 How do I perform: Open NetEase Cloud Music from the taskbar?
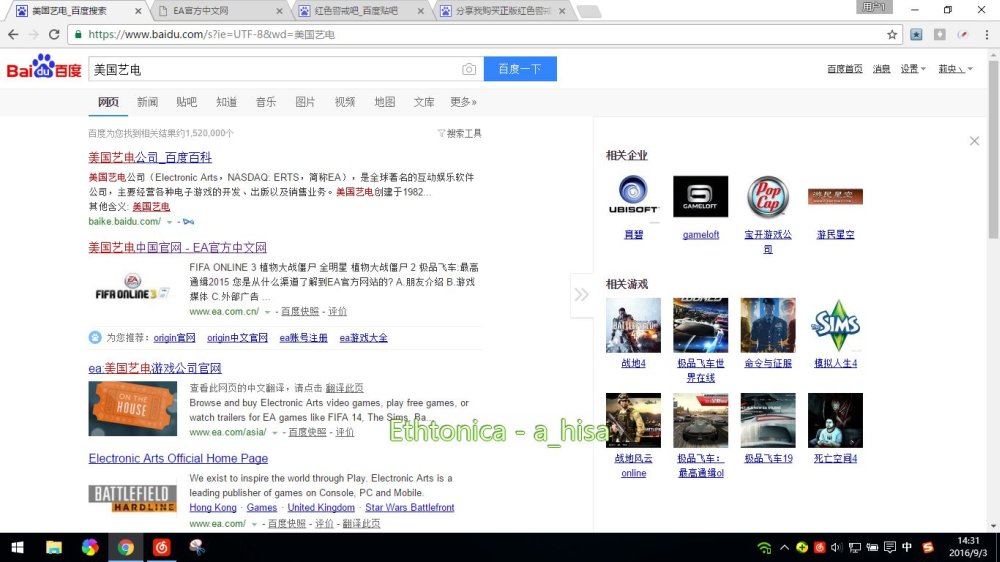pos(161,547)
